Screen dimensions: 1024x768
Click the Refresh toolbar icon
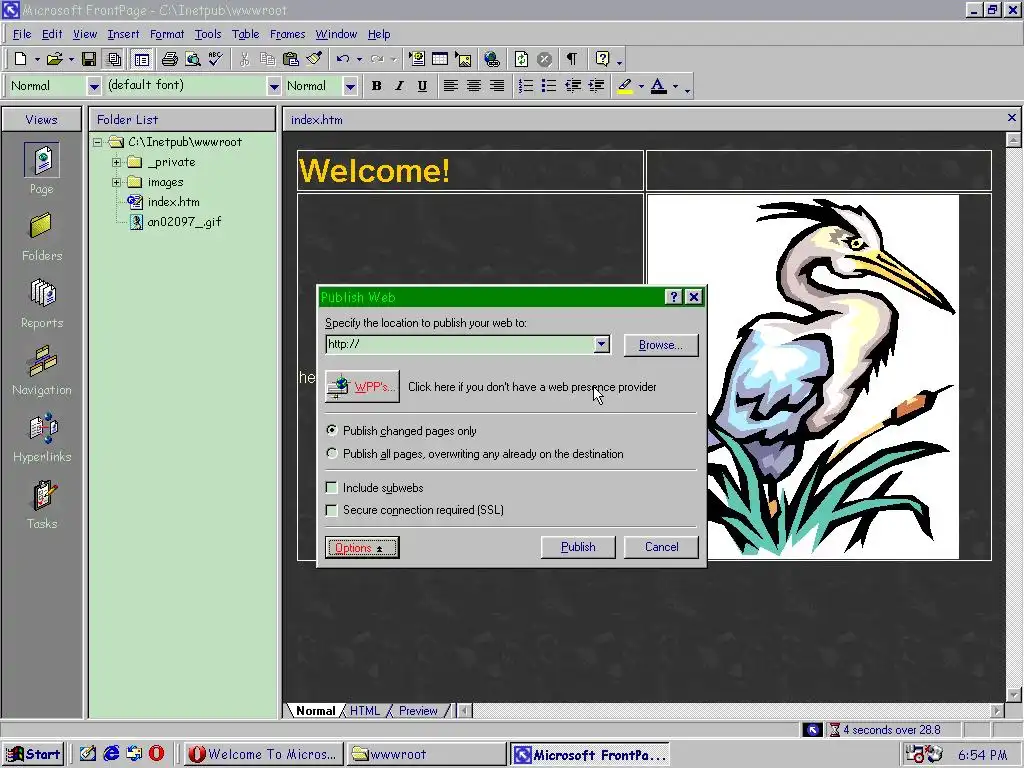coord(521,59)
